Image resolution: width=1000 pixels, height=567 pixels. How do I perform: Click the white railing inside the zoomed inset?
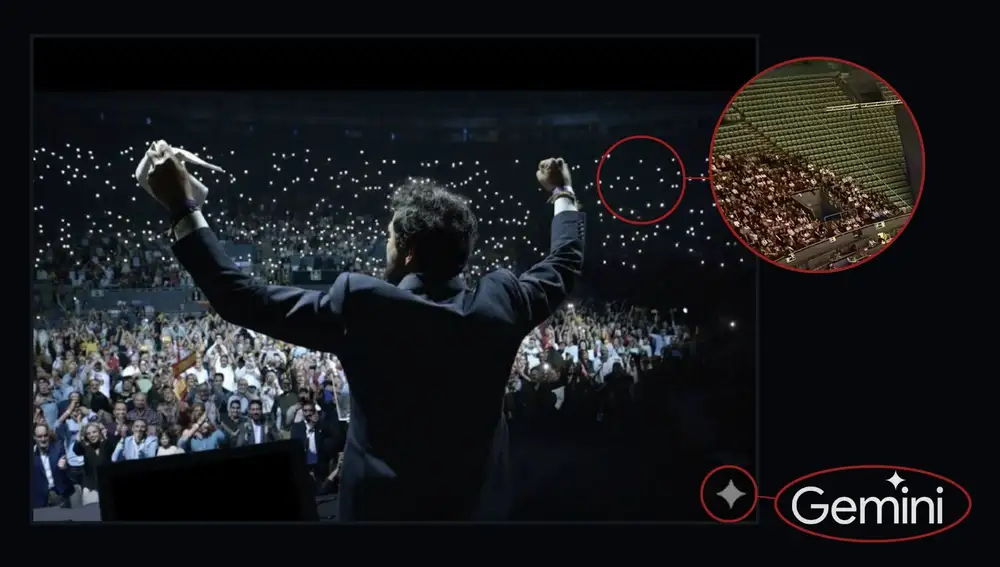click(x=864, y=105)
